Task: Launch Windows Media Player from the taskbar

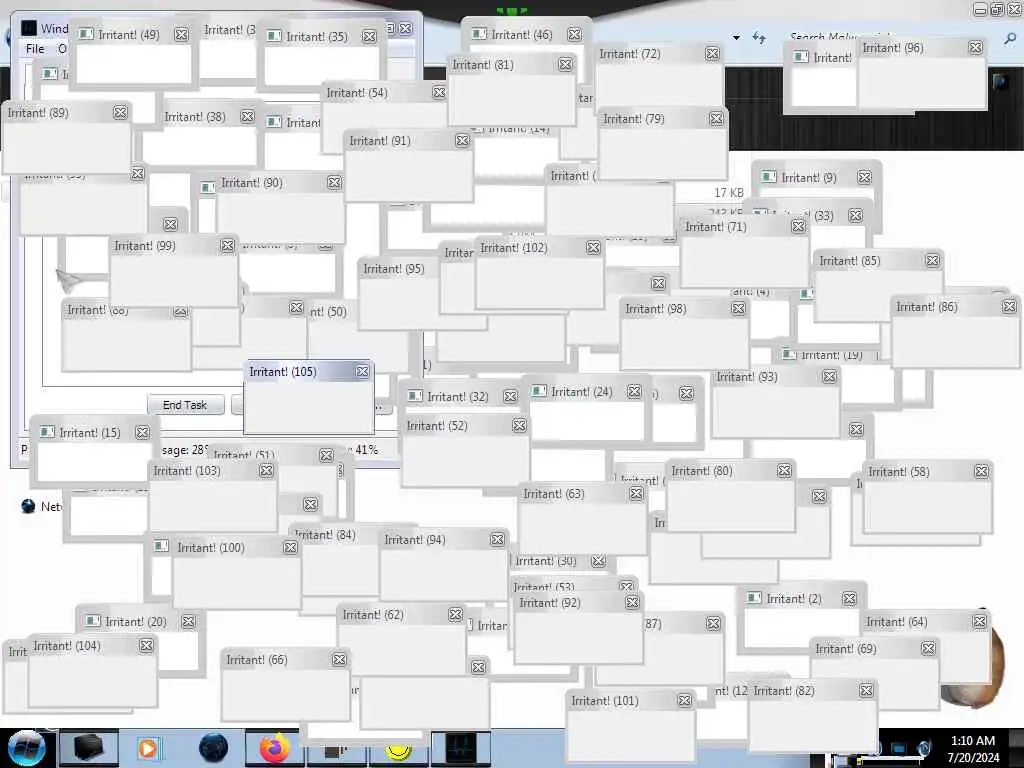Action: [148, 748]
